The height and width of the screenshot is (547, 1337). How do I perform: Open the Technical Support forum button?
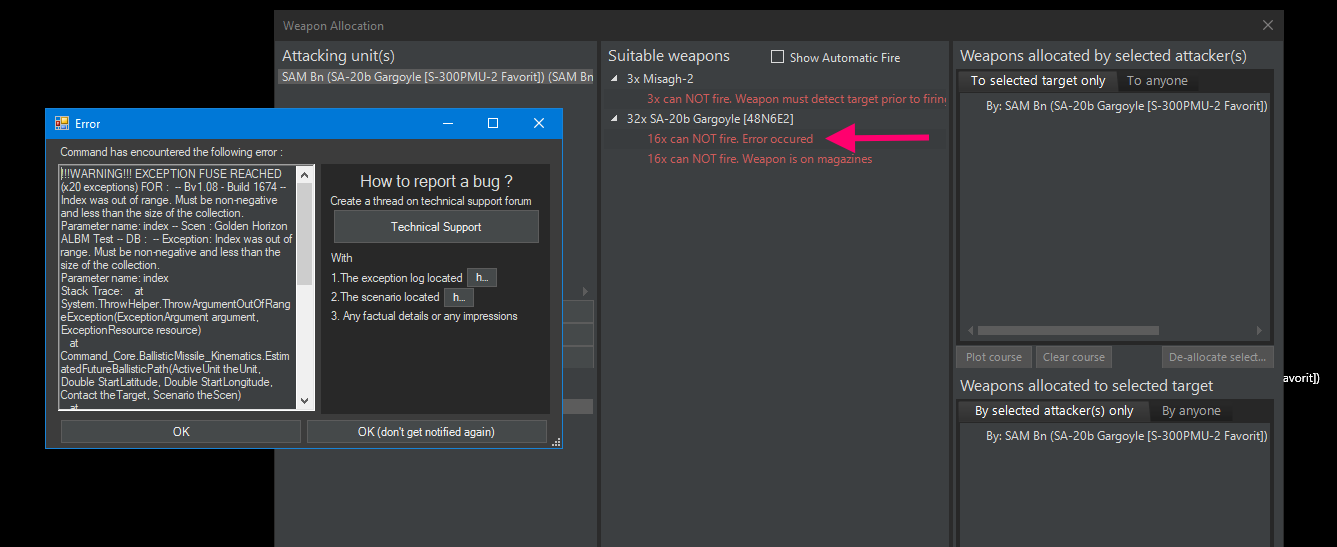[436, 227]
